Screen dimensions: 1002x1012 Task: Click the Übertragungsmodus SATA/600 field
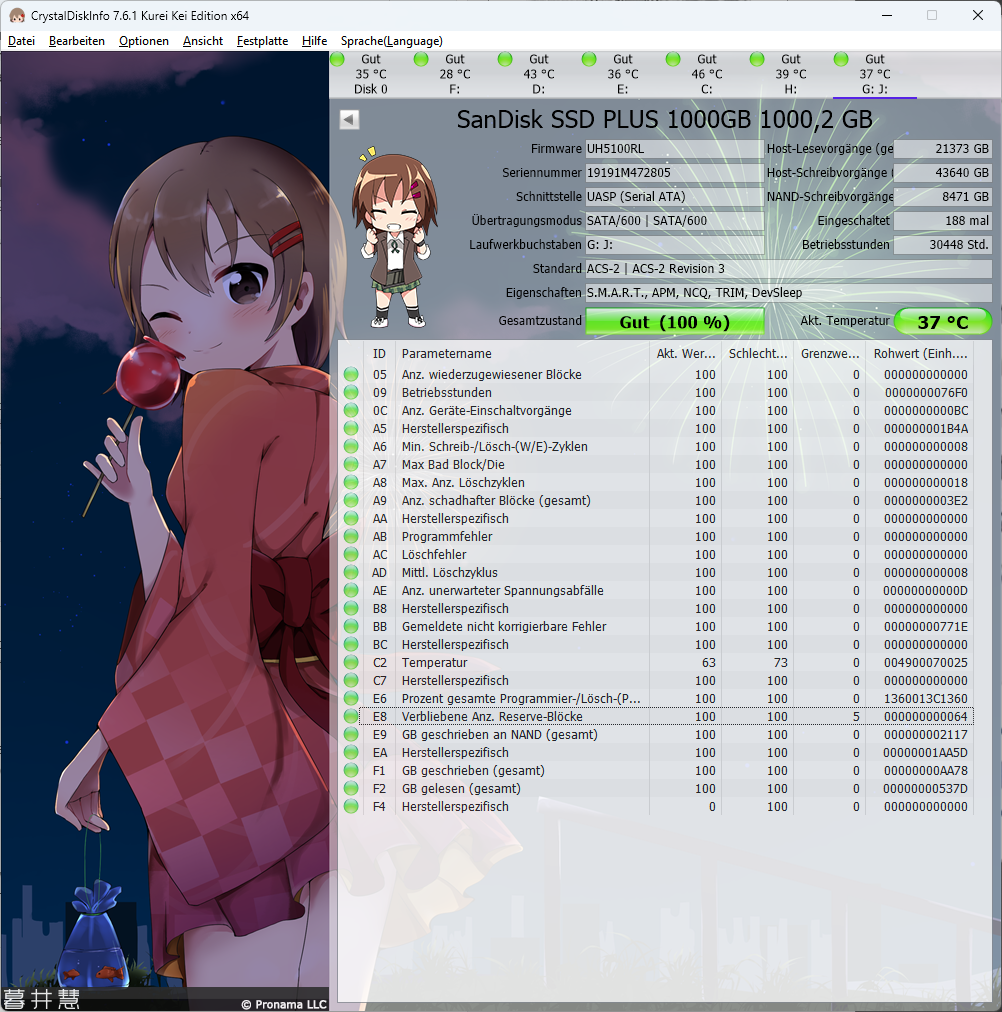[674, 220]
